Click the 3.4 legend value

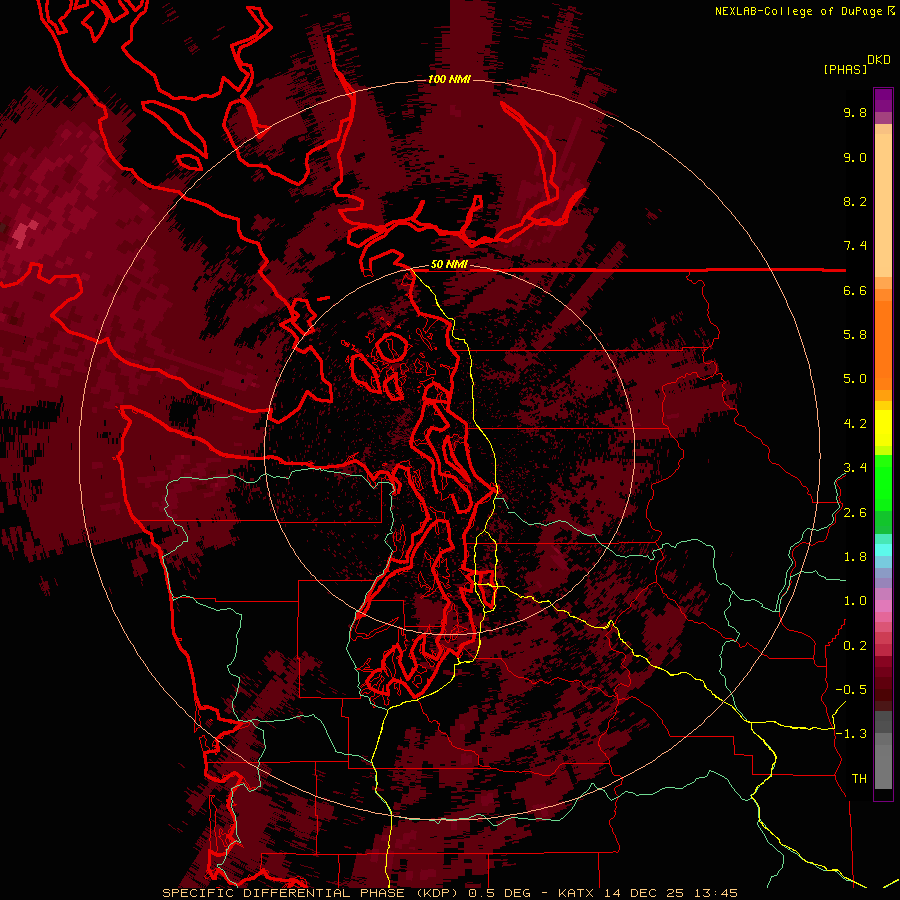point(855,468)
